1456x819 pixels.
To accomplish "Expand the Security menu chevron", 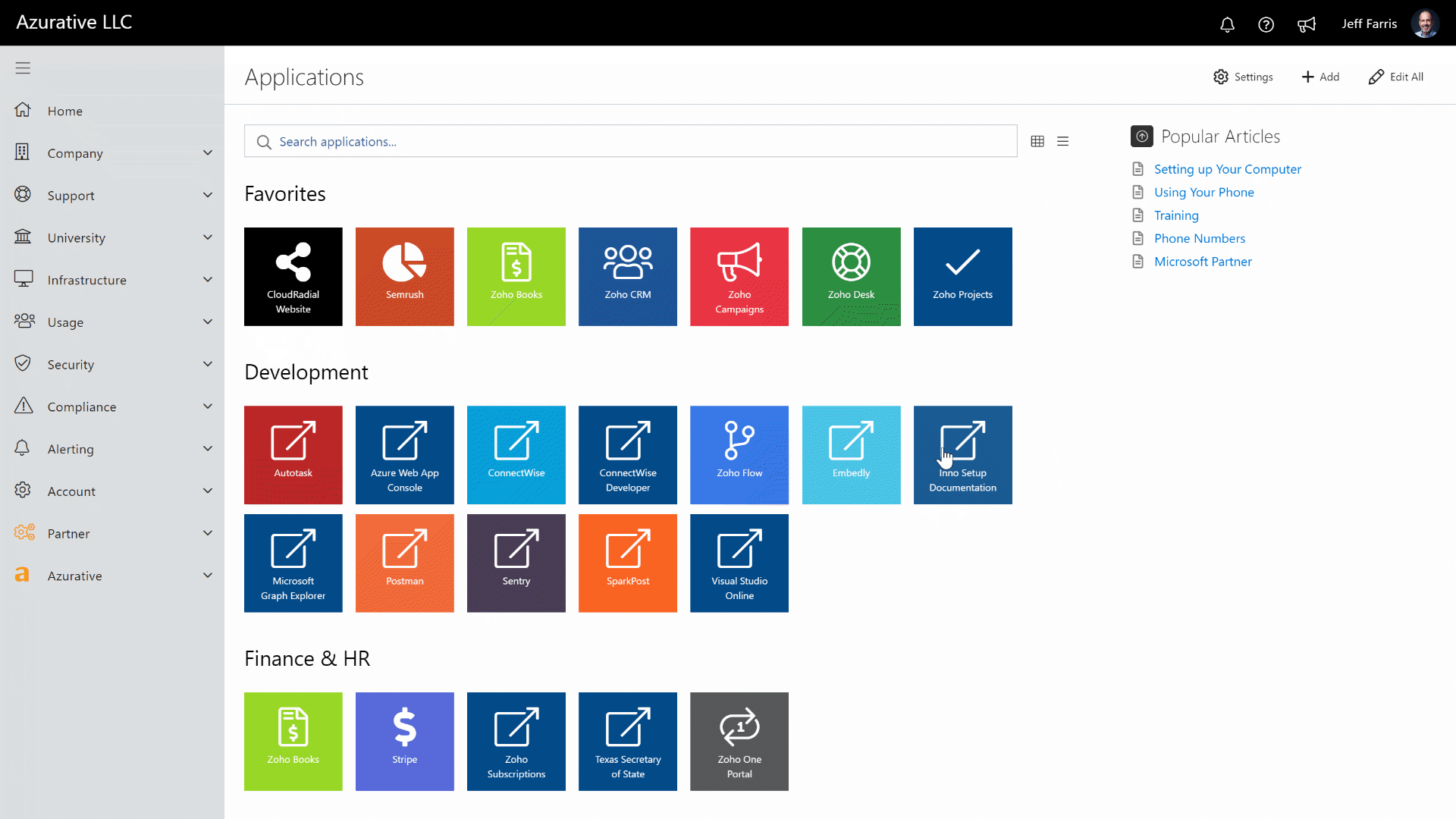I will (208, 364).
